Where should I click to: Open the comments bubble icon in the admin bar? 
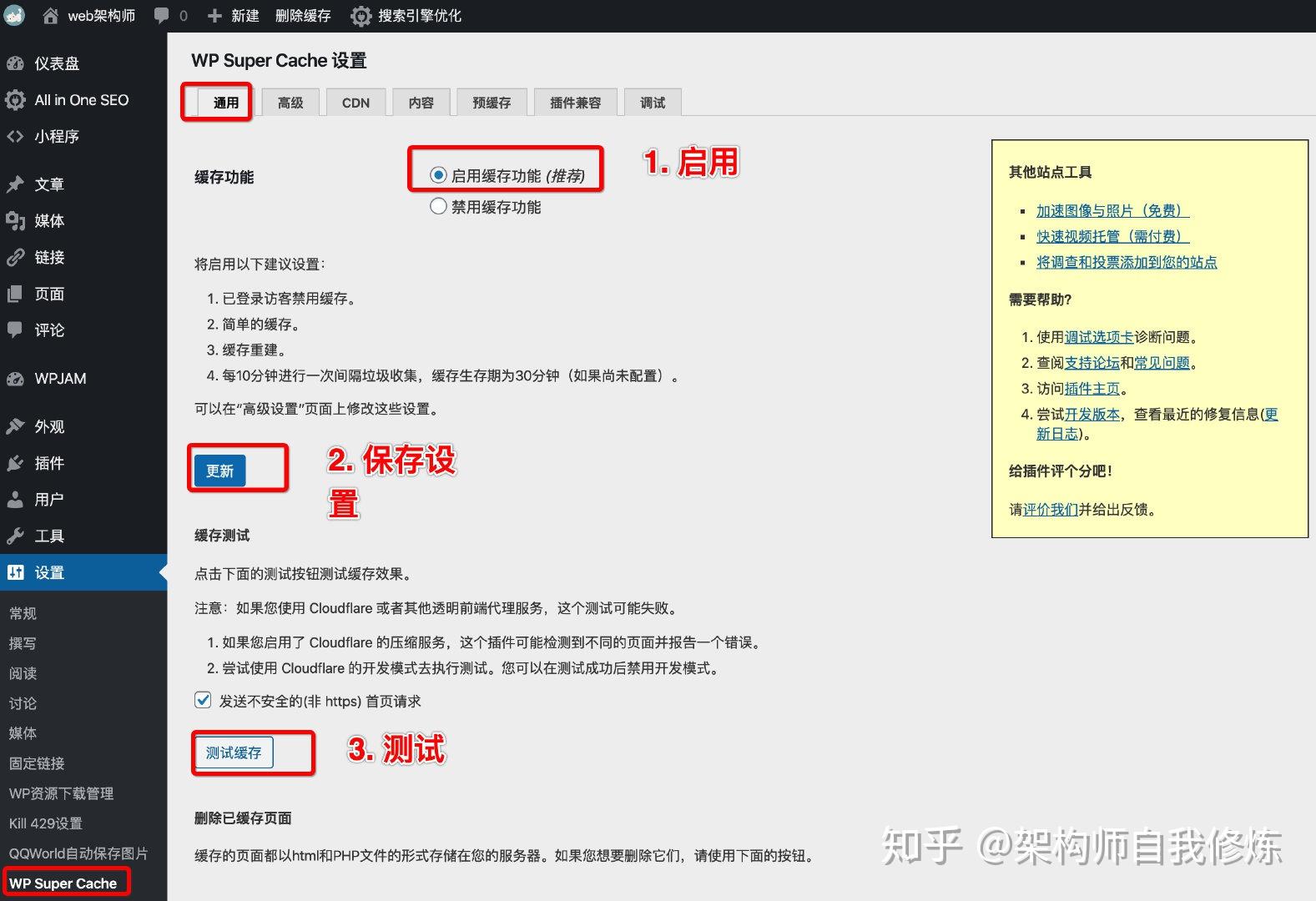pos(162,15)
